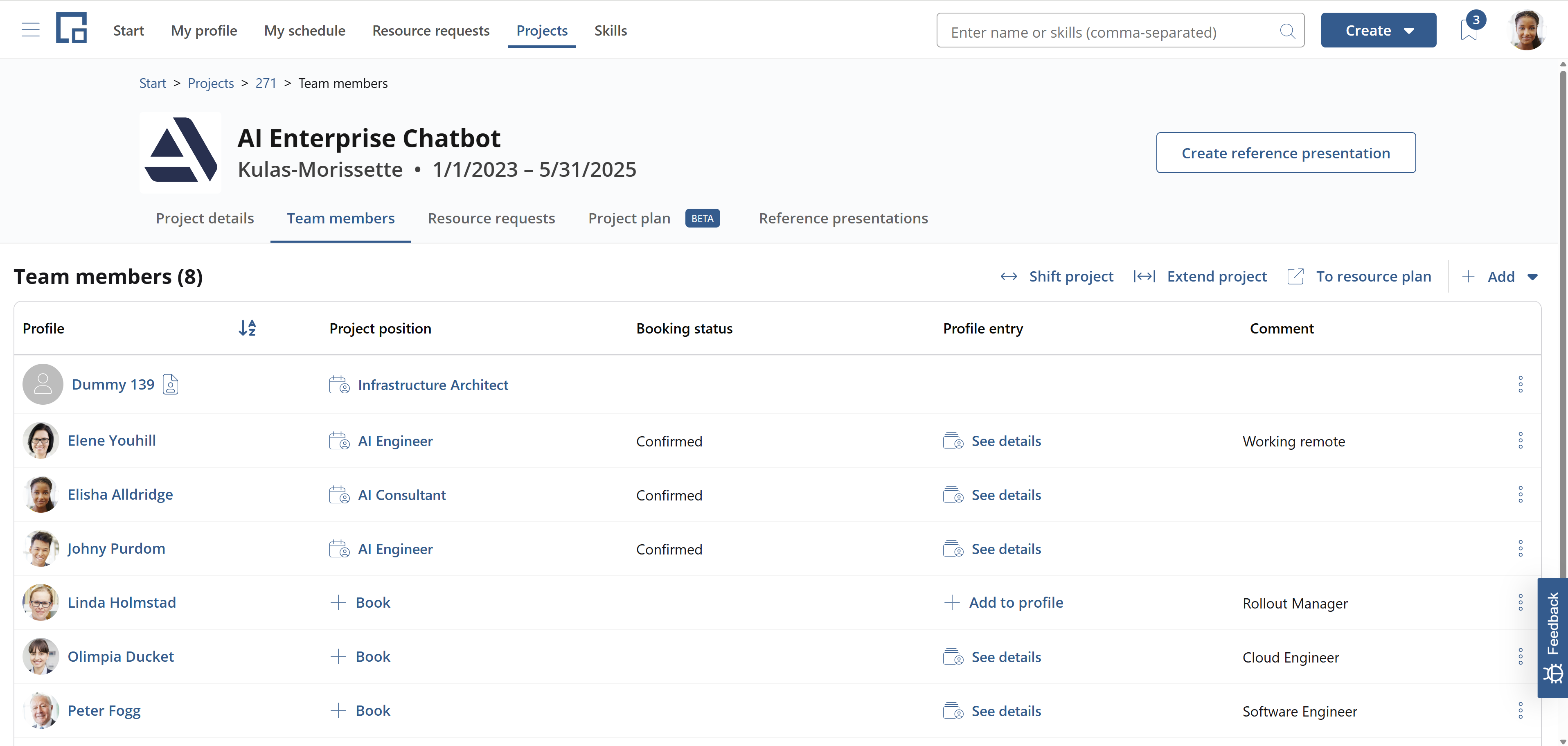Open the bookmarks icon with badge 3
Viewport: 1568px width, 746px height.
pyautogui.click(x=1469, y=30)
